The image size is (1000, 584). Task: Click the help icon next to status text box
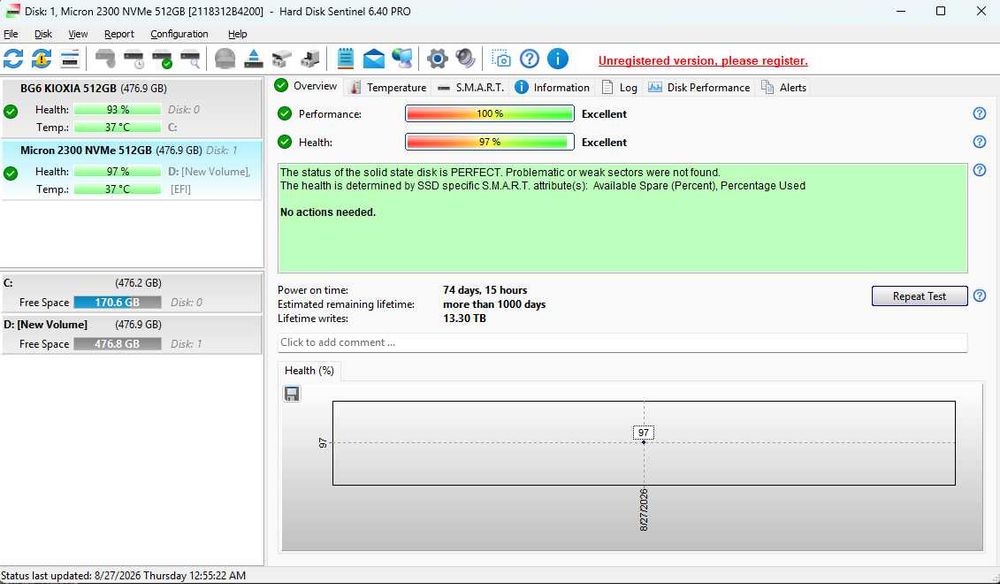pyautogui.click(x=980, y=170)
